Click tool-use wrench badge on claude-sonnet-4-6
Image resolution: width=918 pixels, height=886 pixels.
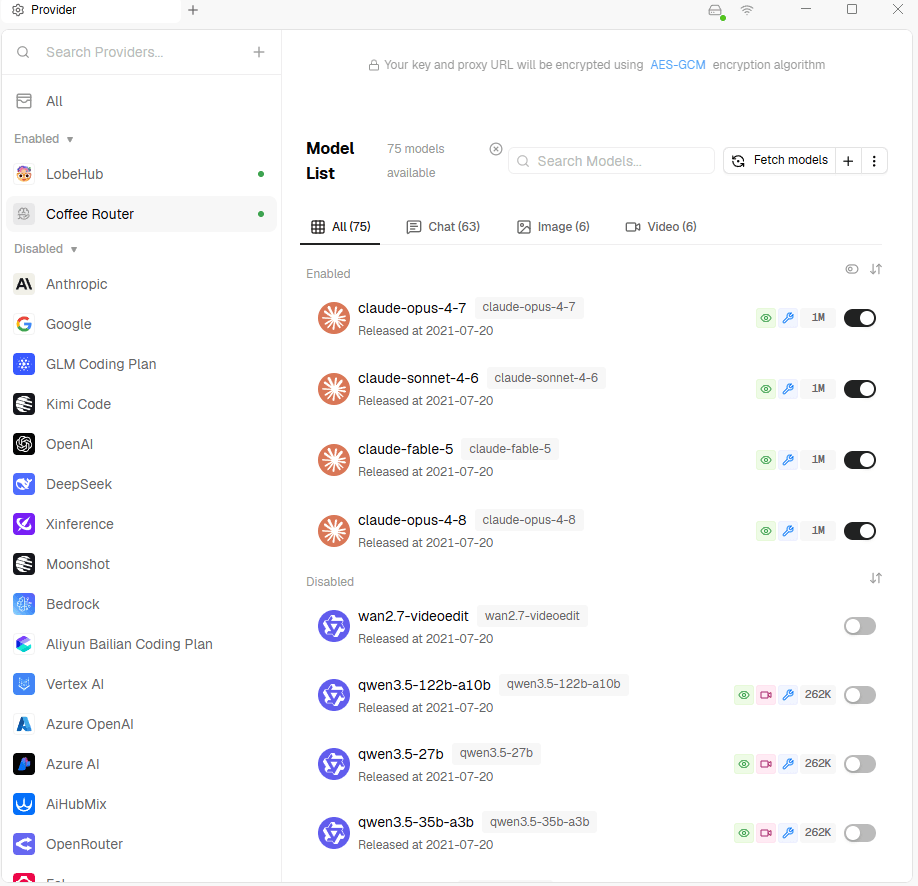click(x=788, y=389)
